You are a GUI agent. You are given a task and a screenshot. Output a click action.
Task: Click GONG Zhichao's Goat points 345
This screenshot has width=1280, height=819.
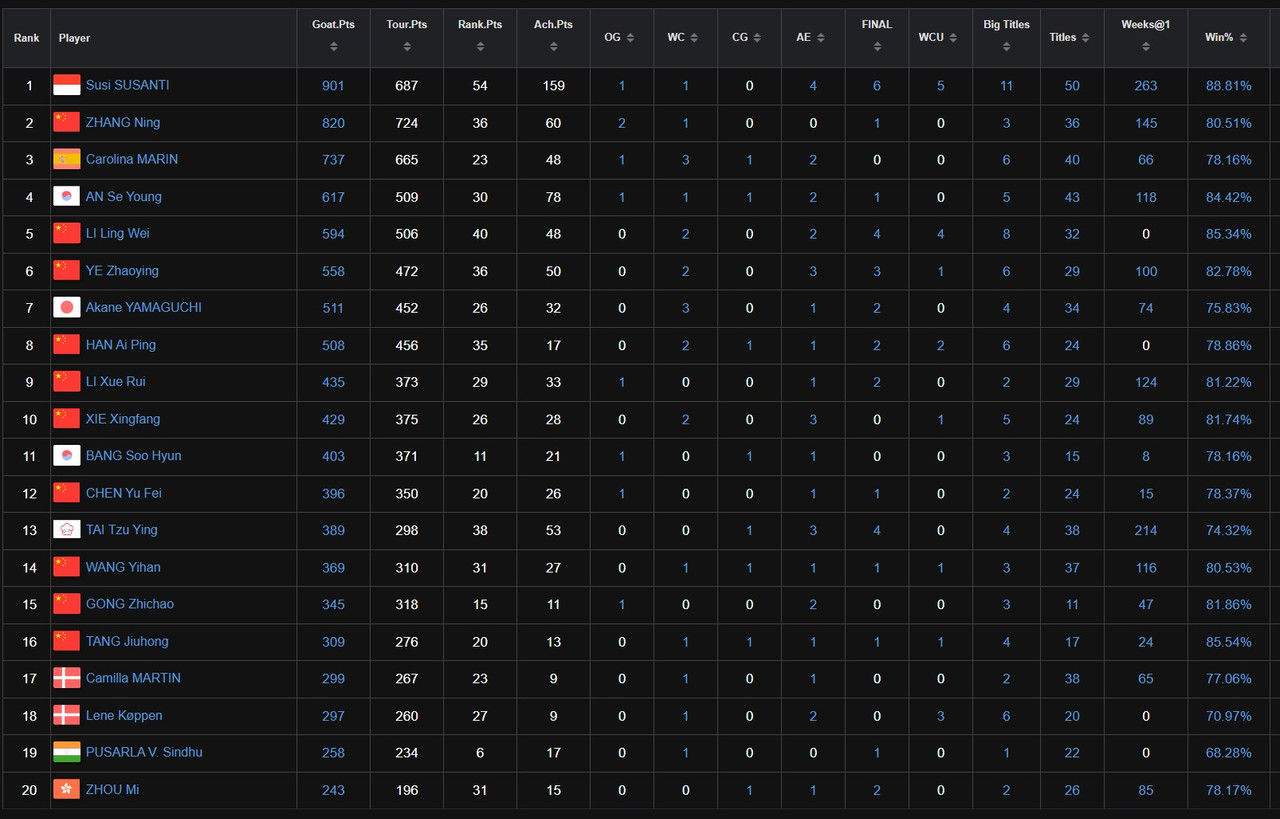point(333,604)
